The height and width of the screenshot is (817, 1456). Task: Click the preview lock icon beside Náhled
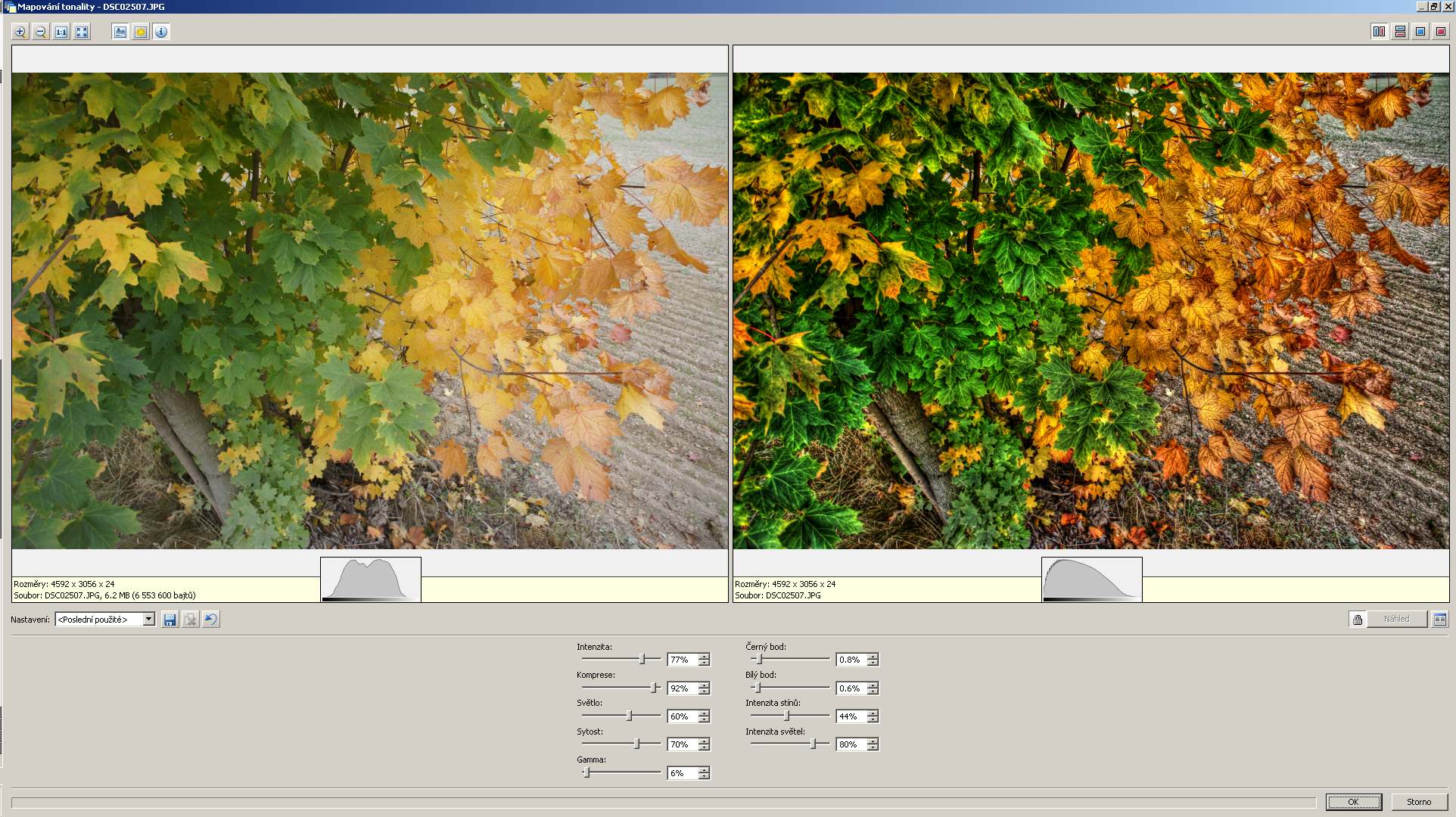pos(1358,620)
